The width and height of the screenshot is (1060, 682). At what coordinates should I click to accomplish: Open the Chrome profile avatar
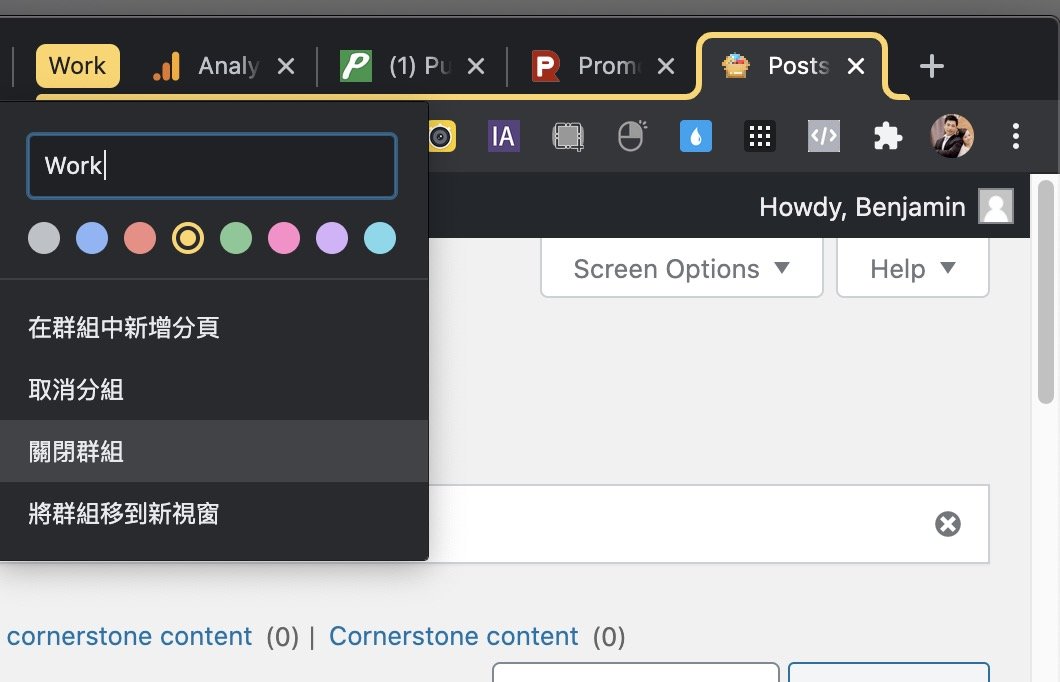coord(952,136)
